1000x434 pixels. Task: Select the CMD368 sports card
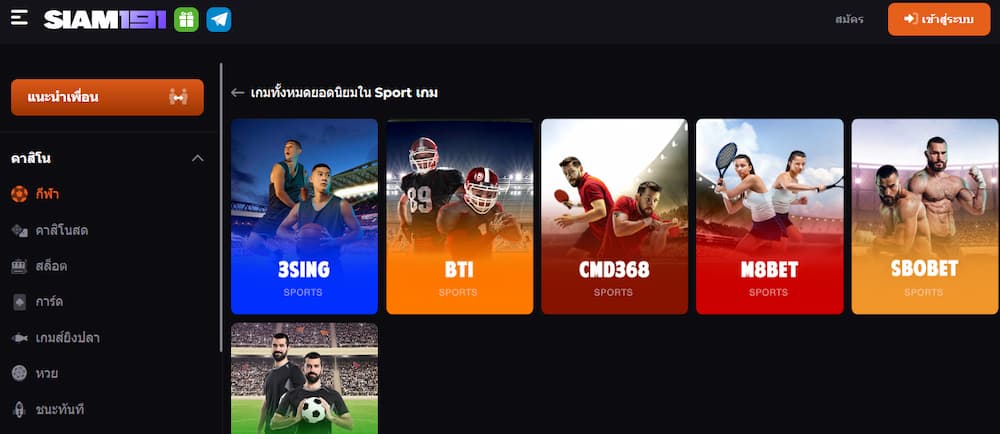pos(615,217)
